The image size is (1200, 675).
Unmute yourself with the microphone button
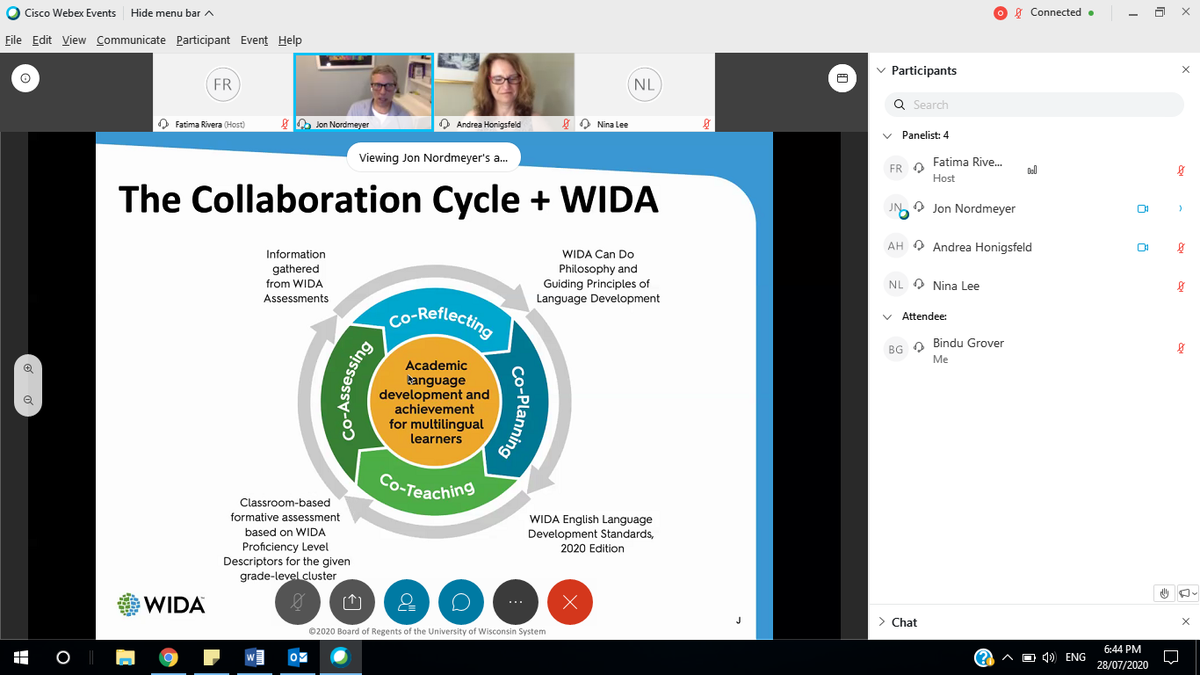click(x=298, y=602)
